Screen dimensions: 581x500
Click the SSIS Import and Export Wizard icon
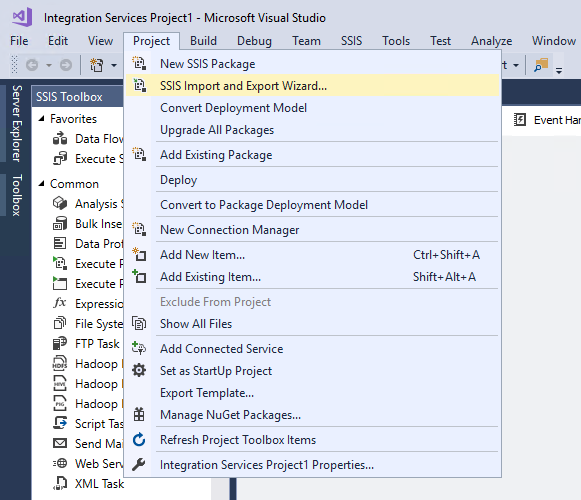(139, 86)
